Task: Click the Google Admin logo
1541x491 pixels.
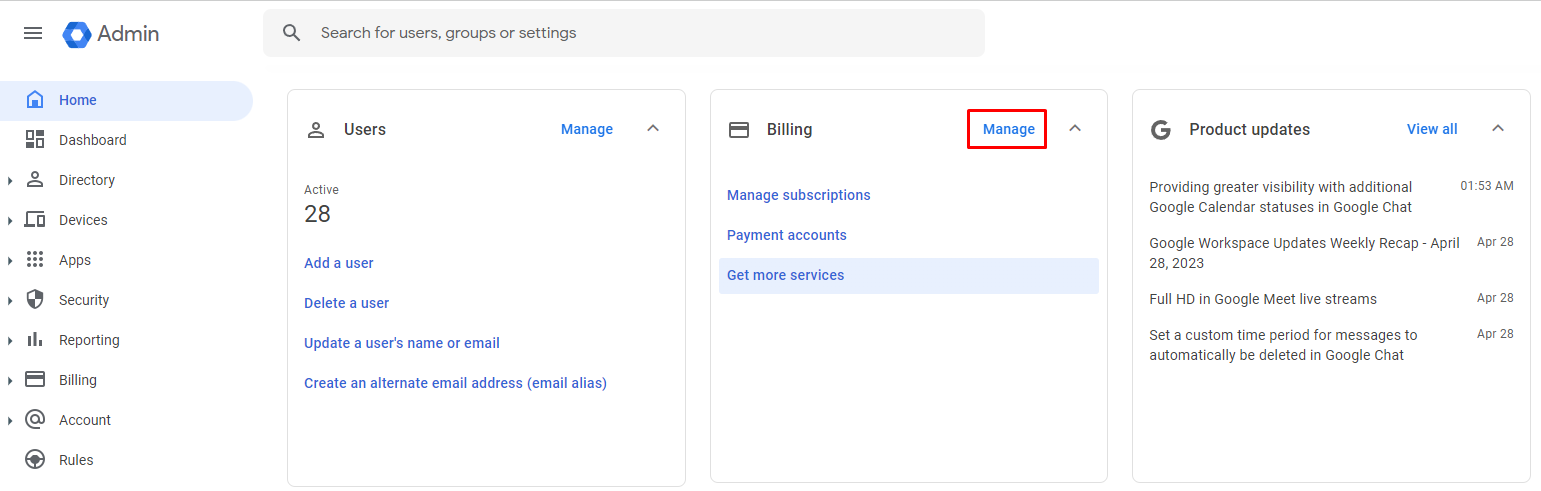Action: pos(77,34)
